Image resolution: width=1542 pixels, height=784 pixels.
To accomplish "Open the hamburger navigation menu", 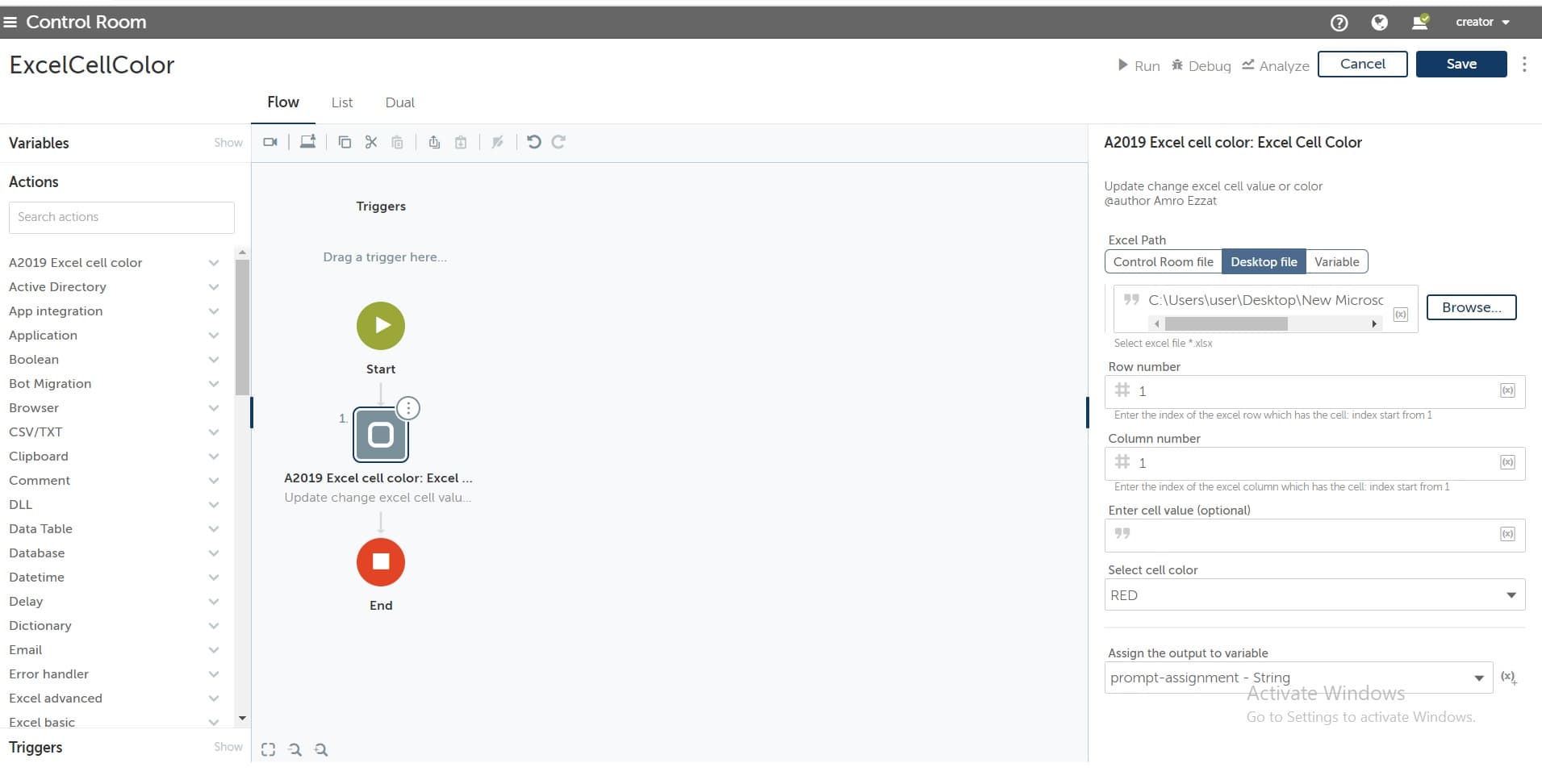I will tap(10, 22).
